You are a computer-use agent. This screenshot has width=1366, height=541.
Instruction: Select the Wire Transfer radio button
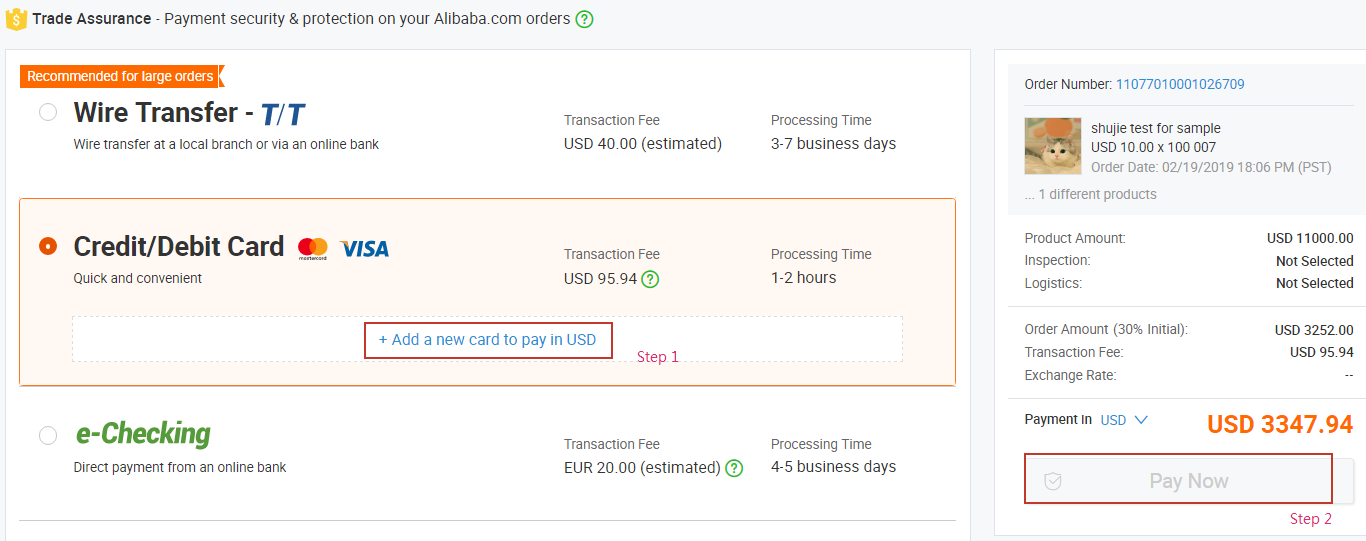48,112
